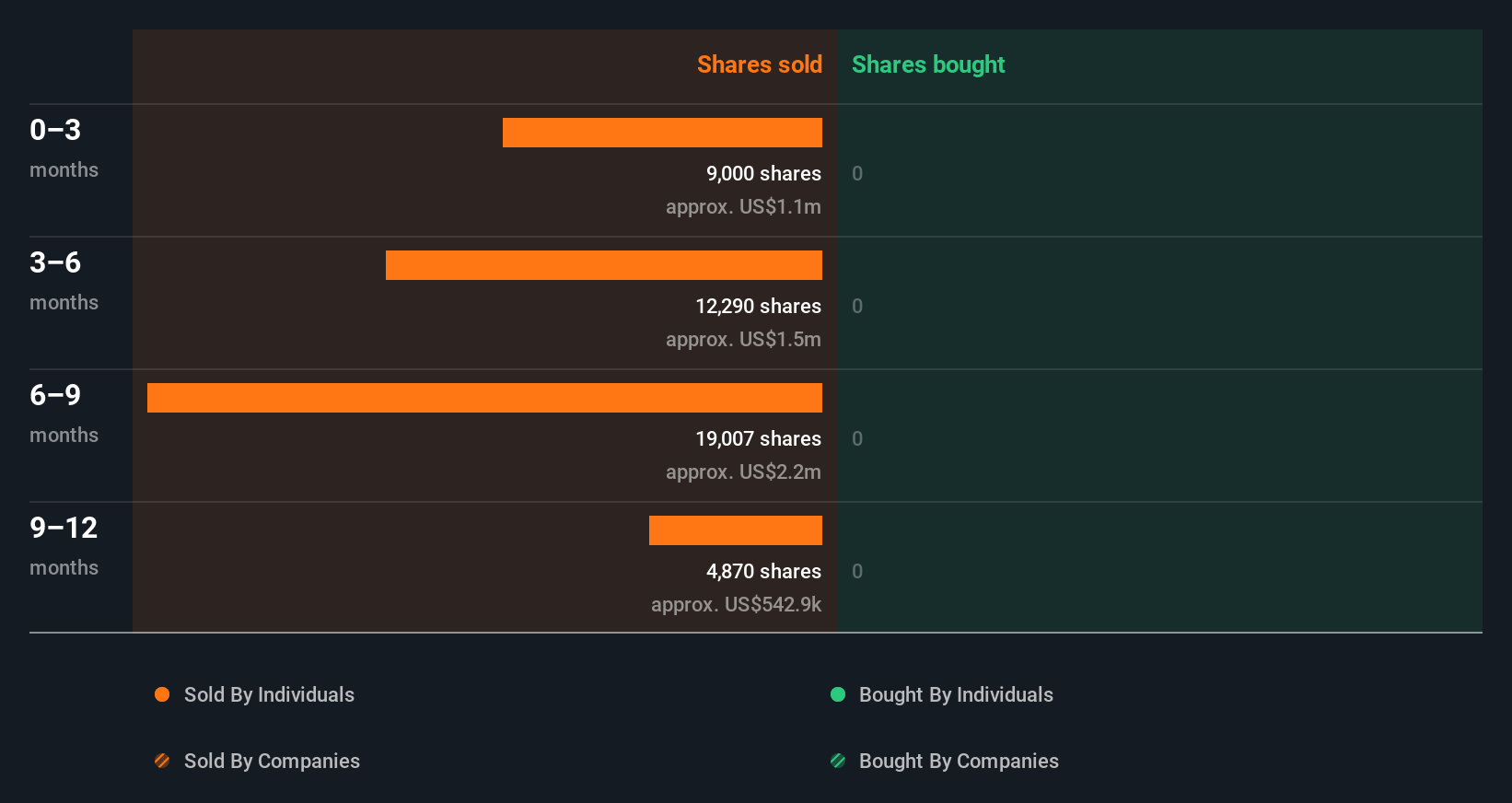The image size is (1512, 803).
Task: Click the striped Bought By Companies legend icon
Action: 838,761
